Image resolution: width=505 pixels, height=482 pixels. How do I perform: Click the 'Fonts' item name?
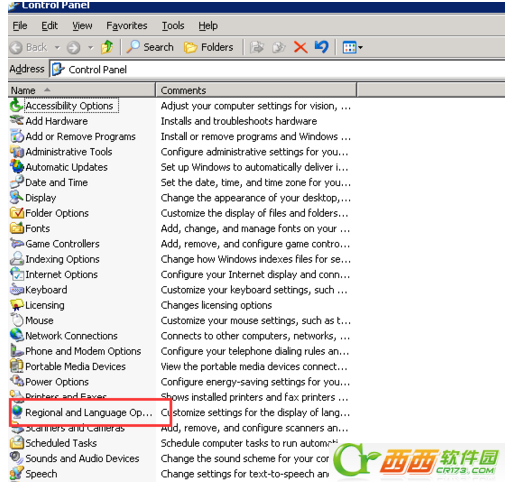[x=38, y=228]
